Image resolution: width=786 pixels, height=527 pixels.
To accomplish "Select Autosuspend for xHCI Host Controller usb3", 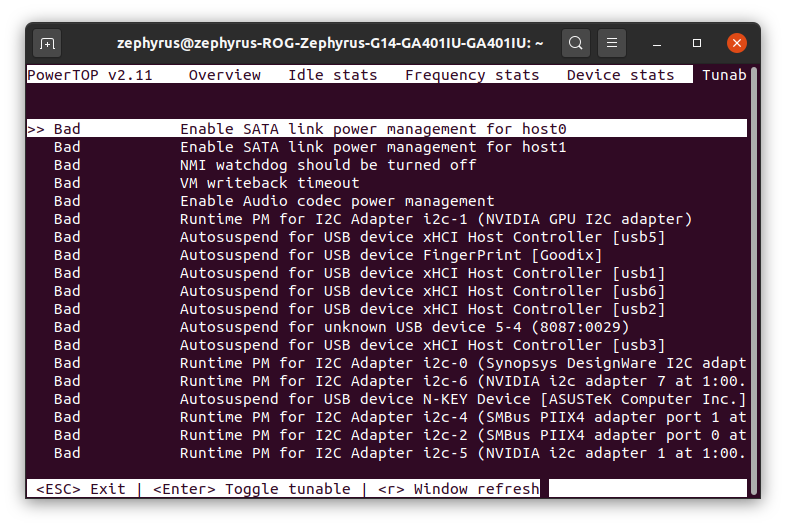I will pos(386,345).
